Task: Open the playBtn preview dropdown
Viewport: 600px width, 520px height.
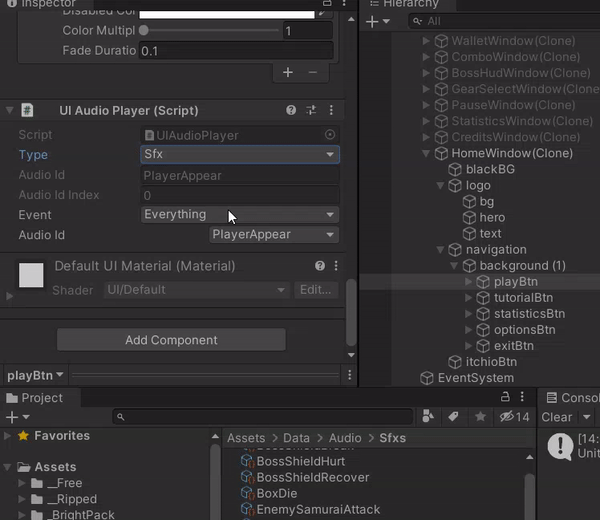Action: [x=36, y=375]
